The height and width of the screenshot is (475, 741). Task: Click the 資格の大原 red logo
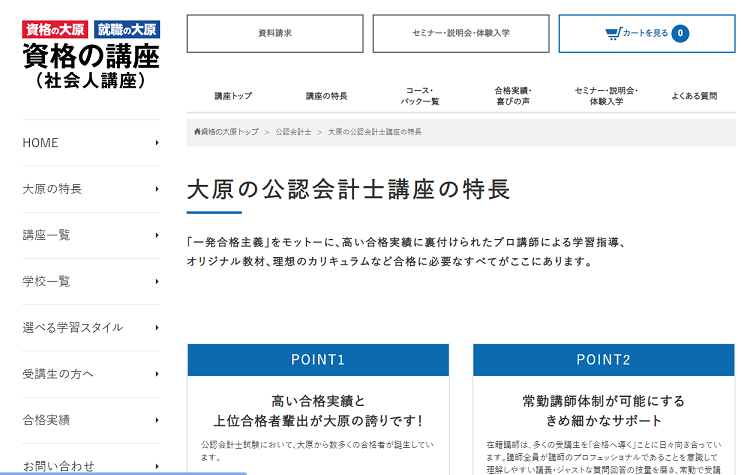[55, 30]
